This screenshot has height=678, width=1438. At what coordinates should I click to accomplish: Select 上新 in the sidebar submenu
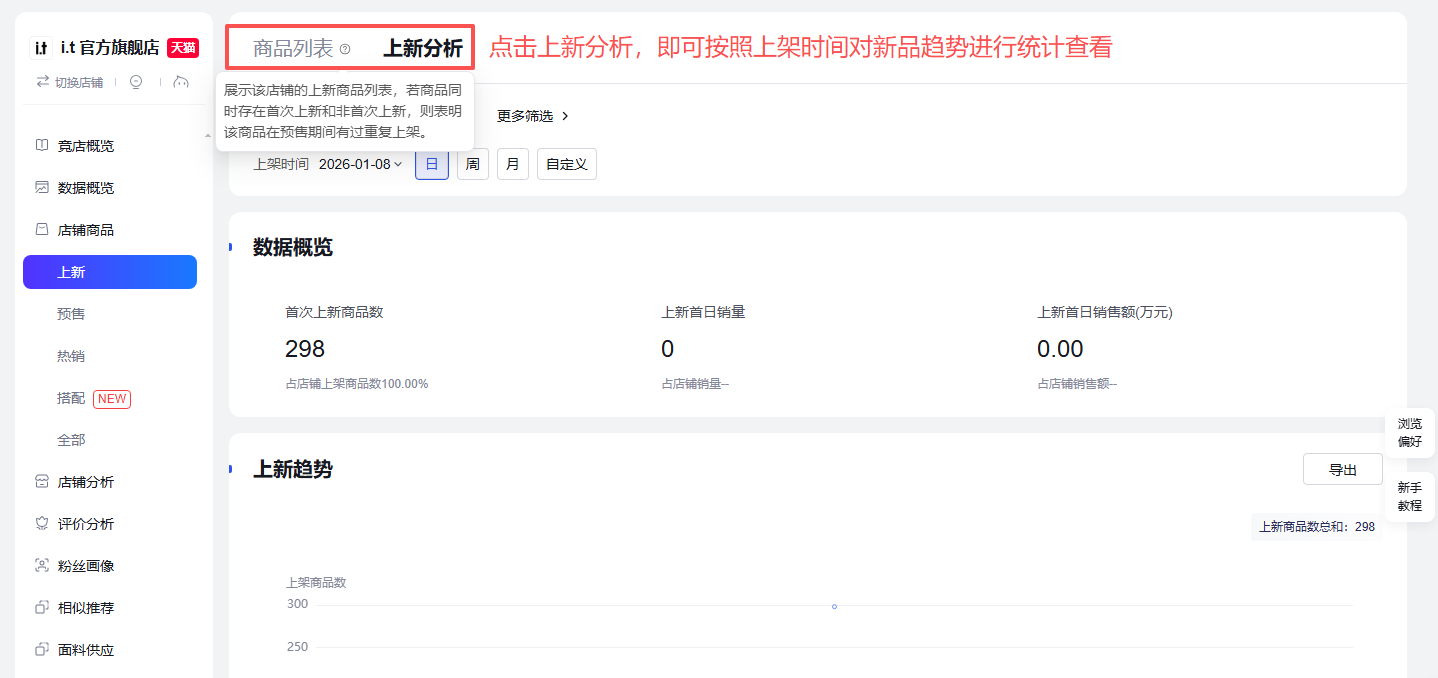(x=110, y=272)
